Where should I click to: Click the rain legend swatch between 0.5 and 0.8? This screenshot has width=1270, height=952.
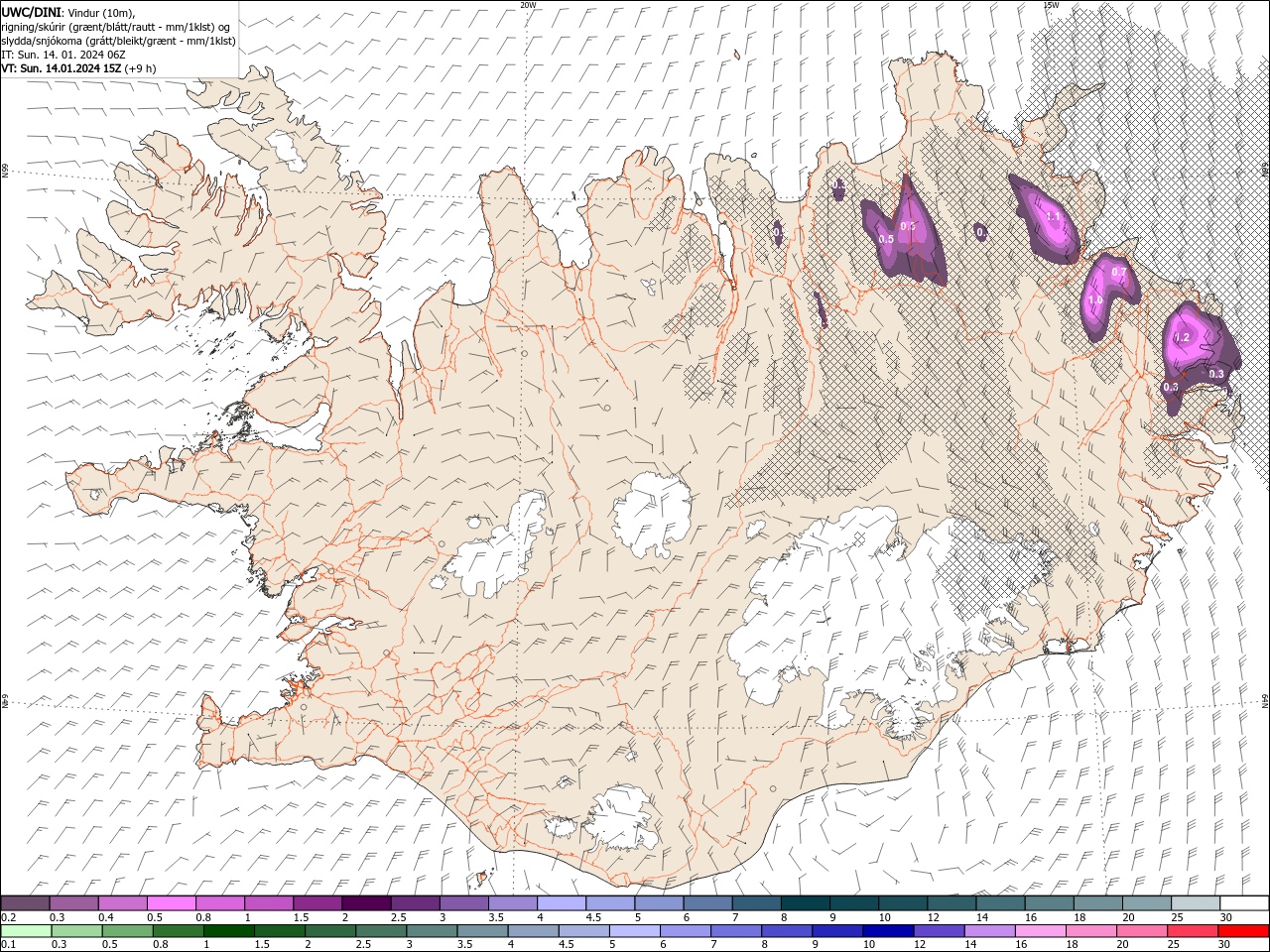click(x=128, y=931)
